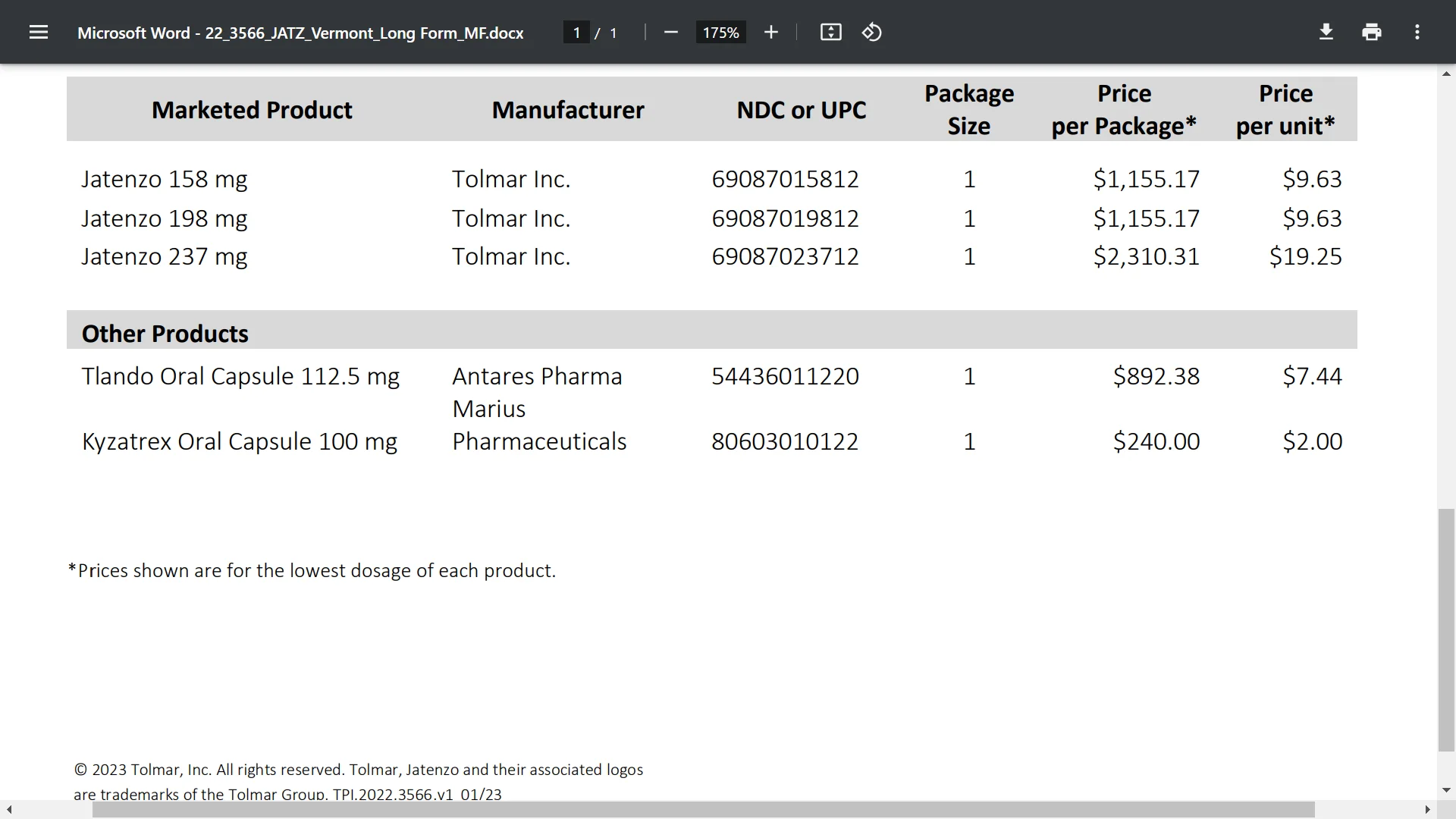Click NDC number 69087023712
Screen dimensions: 1456x819
pos(785,256)
